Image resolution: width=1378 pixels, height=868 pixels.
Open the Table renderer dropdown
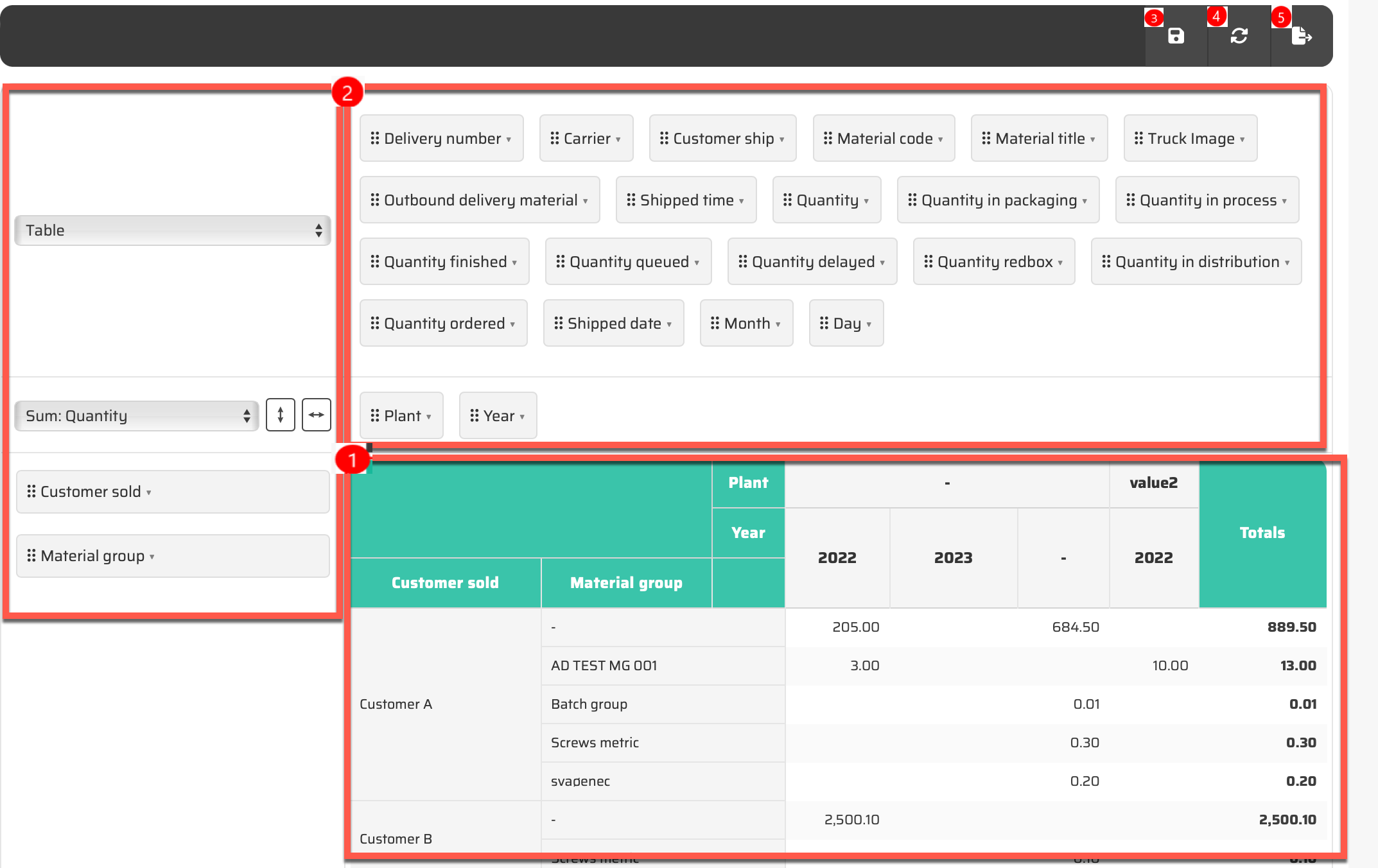pyautogui.click(x=173, y=230)
